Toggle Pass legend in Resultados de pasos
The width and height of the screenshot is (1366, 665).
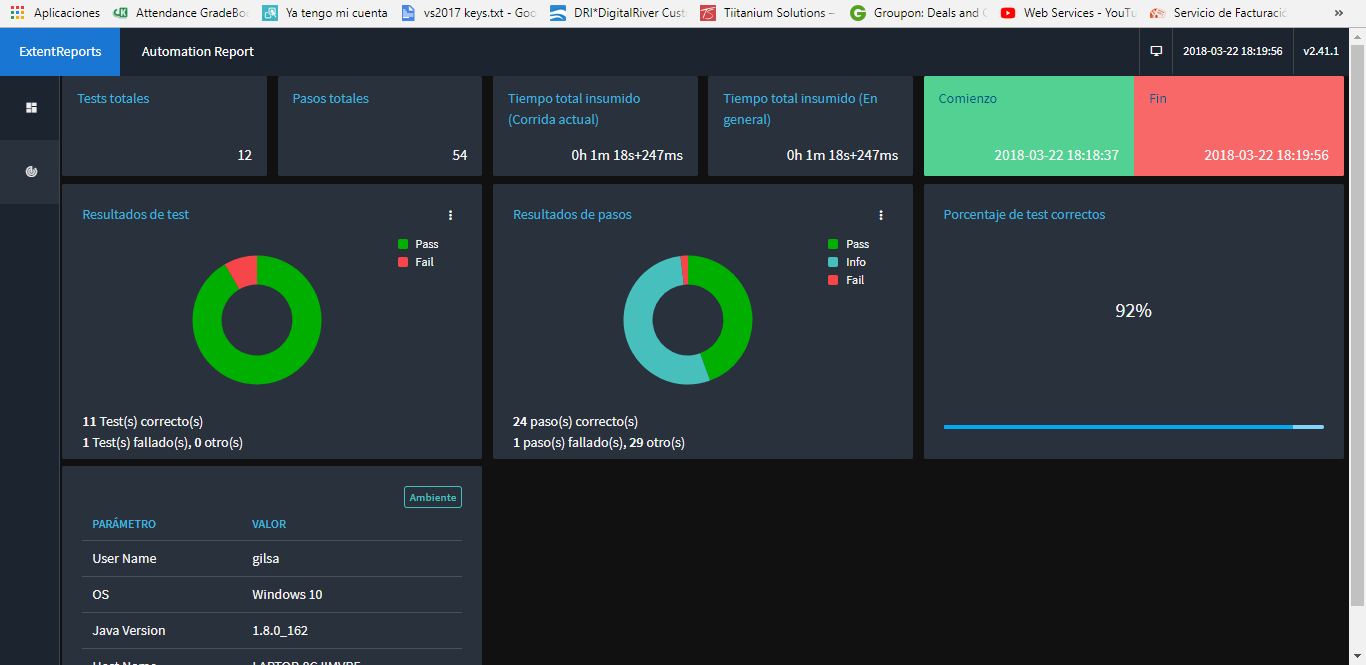point(849,244)
